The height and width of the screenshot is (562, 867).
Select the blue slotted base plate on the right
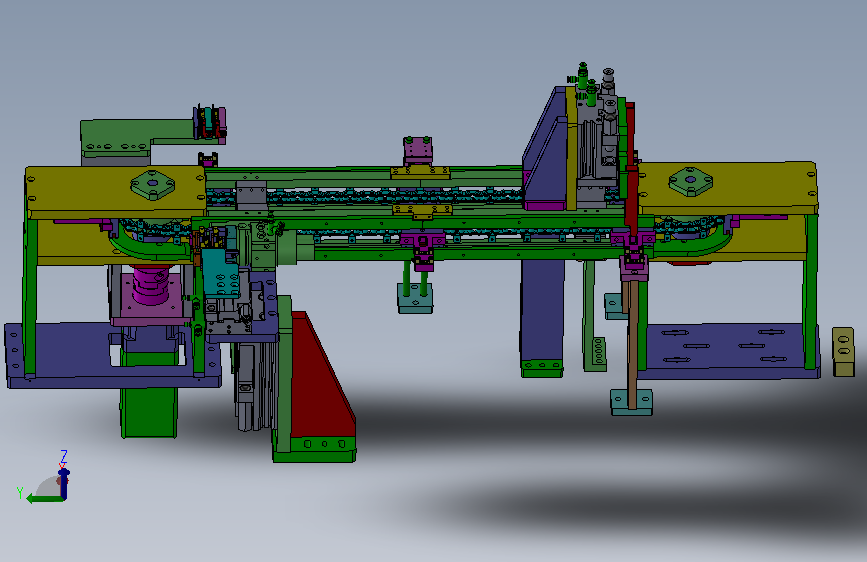(x=729, y=351)
